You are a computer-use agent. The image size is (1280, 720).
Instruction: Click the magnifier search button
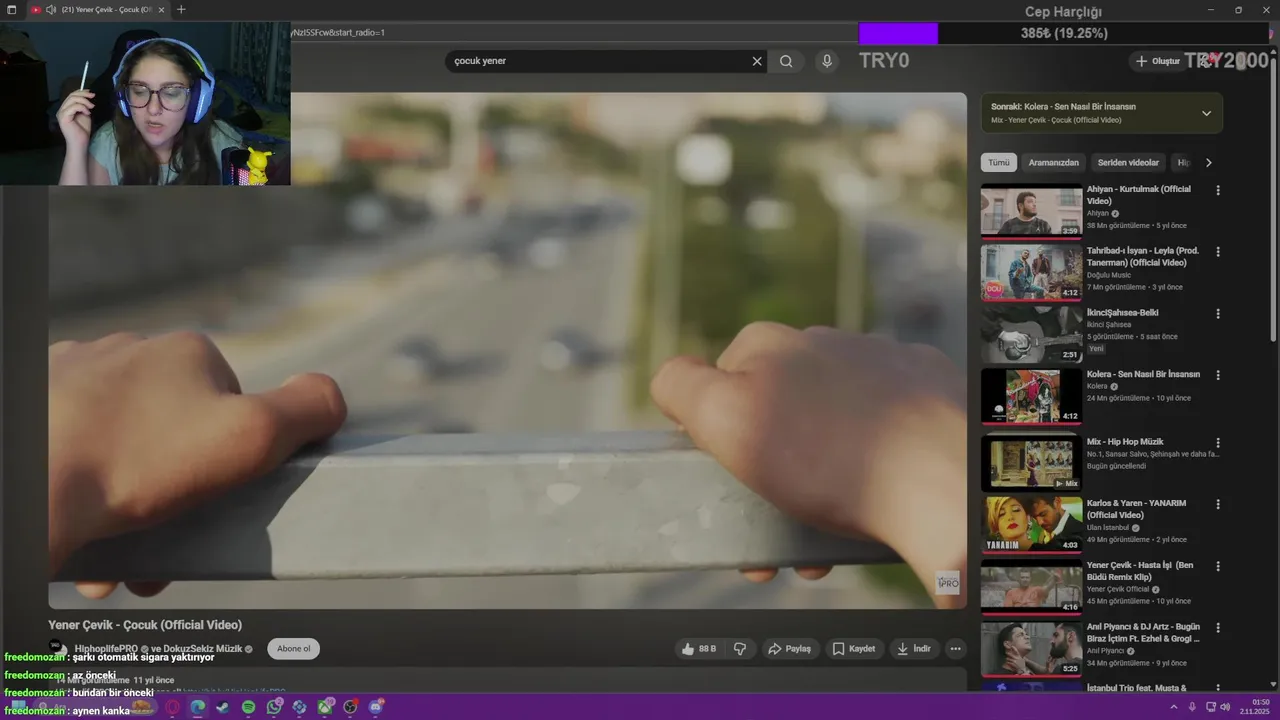[x=786, y=61]
